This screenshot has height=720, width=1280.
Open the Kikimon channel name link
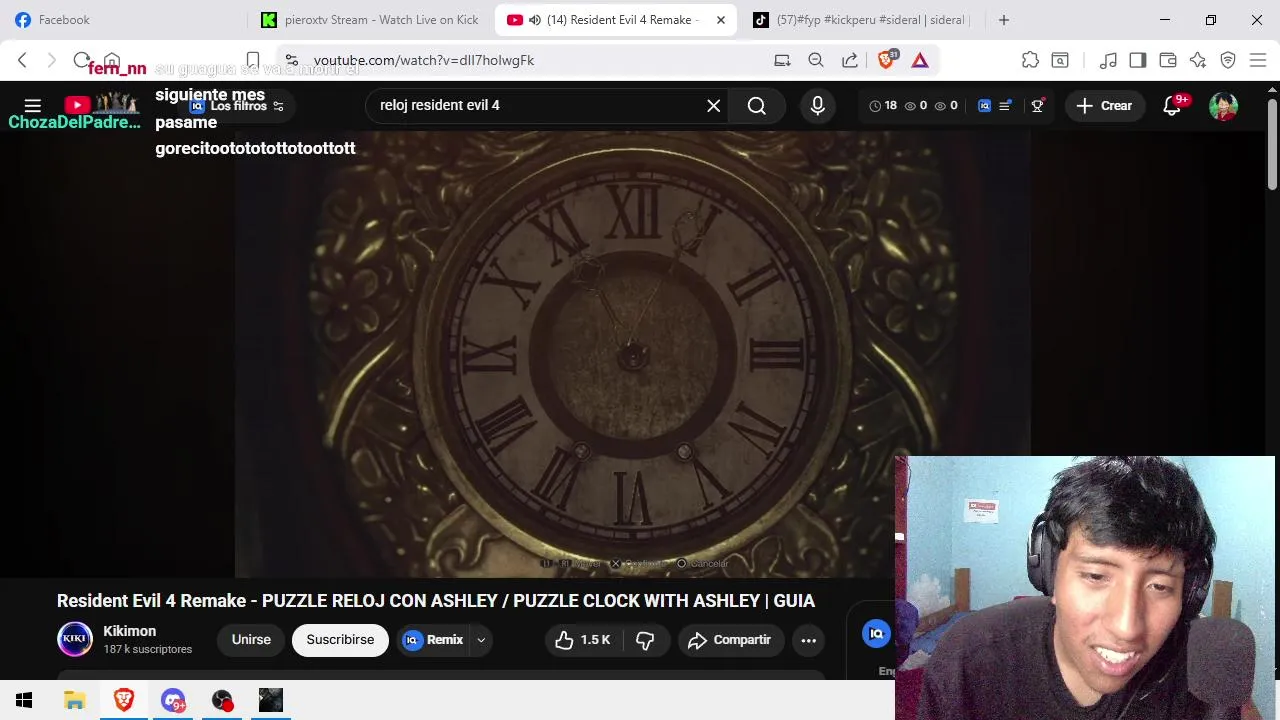coord(130,631)
